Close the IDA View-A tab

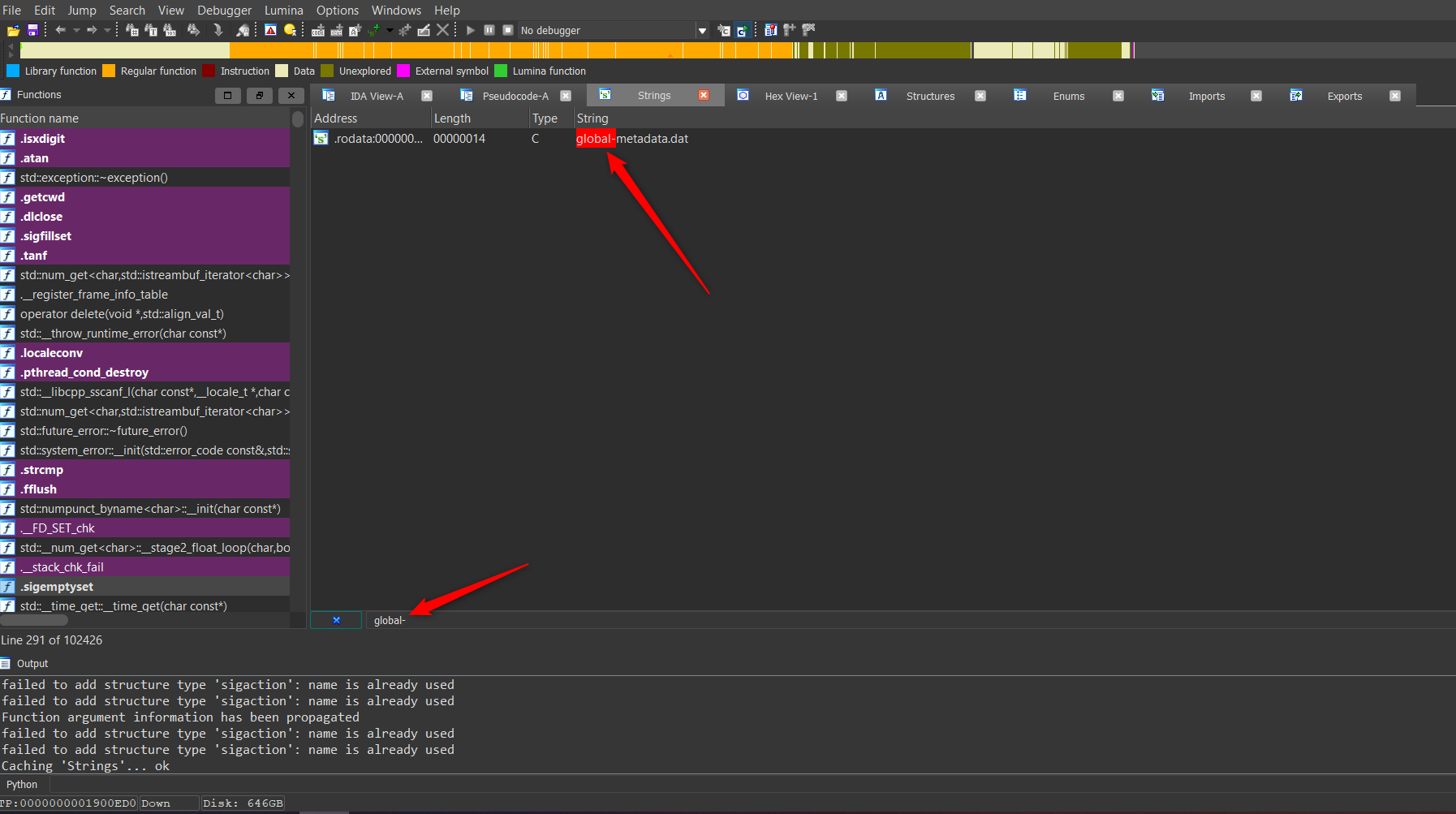coord(427,96)
